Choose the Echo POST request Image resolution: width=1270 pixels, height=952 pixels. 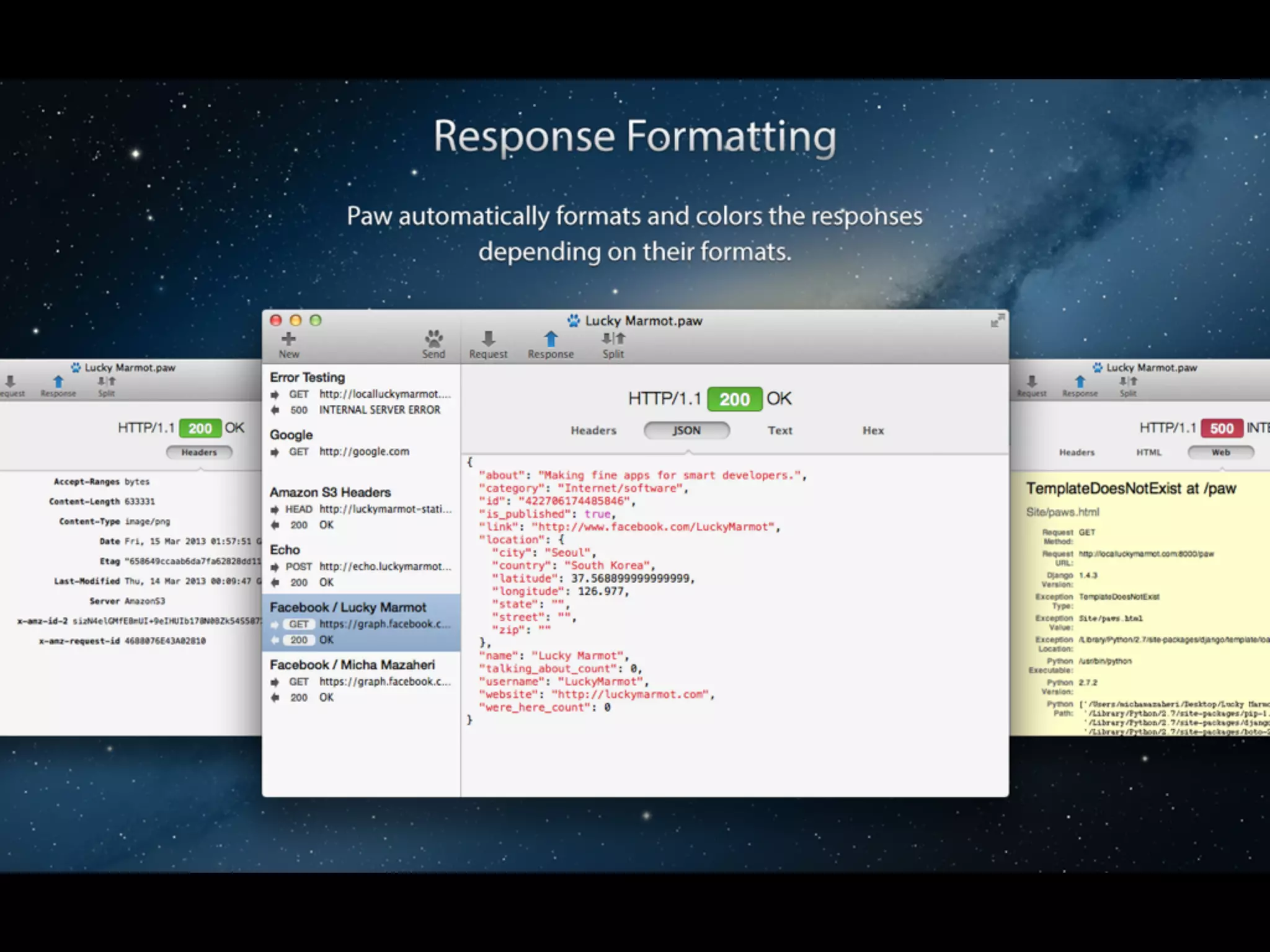tap(360, 565)
